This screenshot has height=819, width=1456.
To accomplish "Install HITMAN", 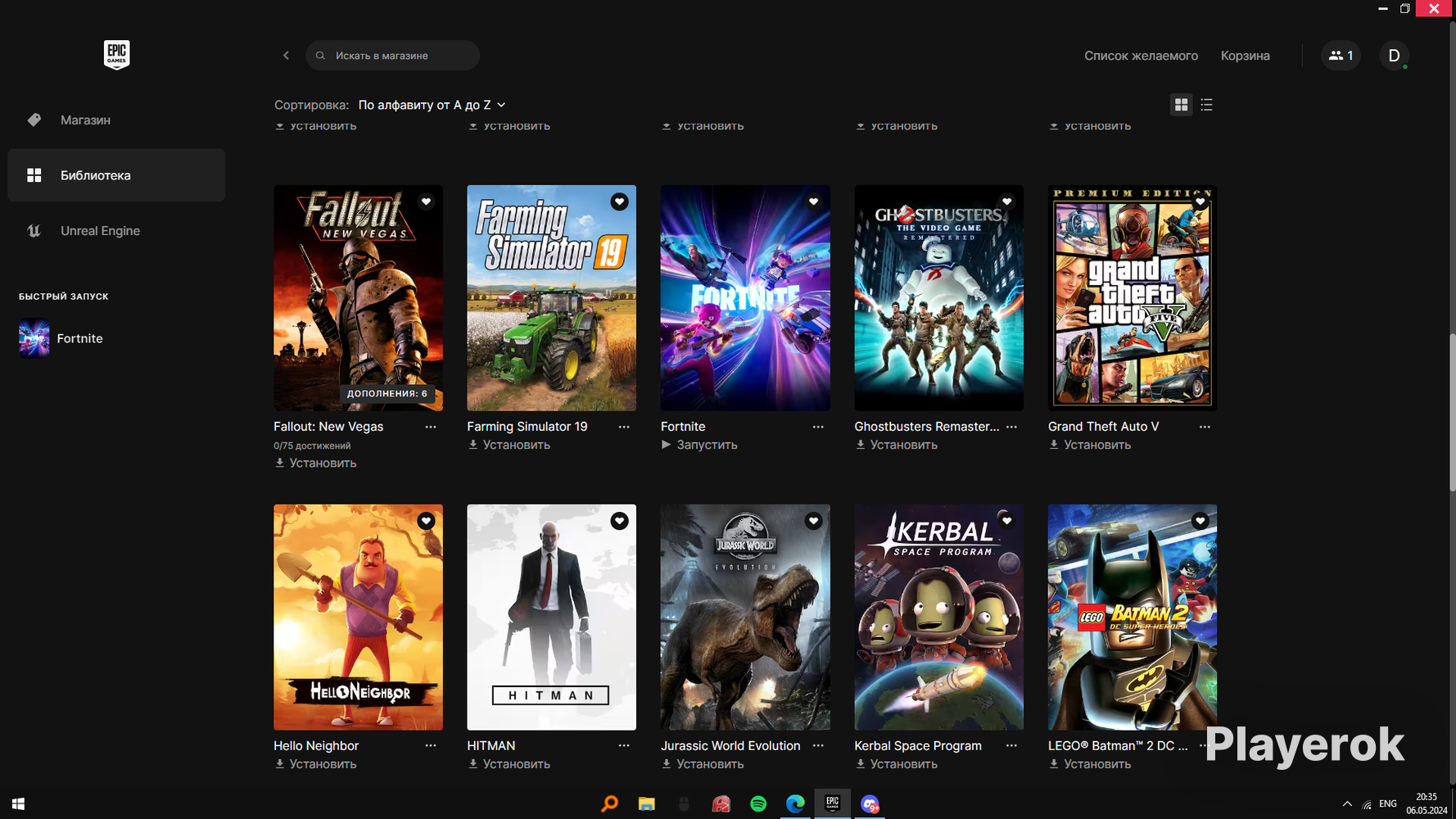I will click(x=509, y=764).
